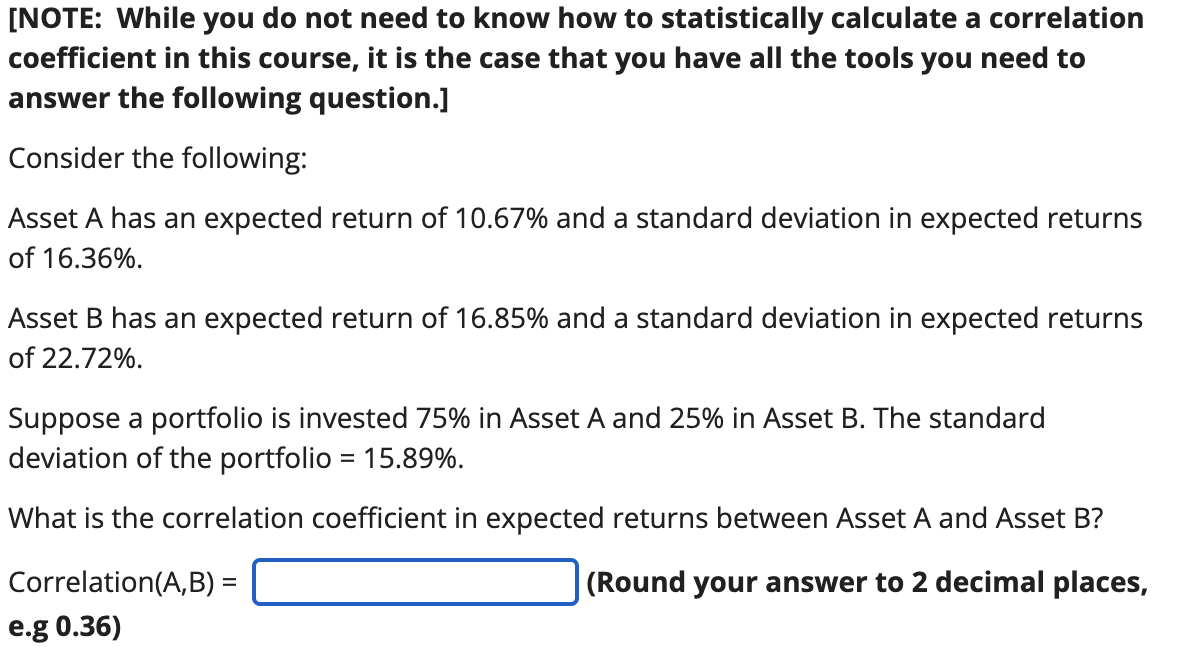This screenshot has width=1188, height=666.
Task: Click the 'Correlation(A,B) =' label
Action: (x=120, y=583)
